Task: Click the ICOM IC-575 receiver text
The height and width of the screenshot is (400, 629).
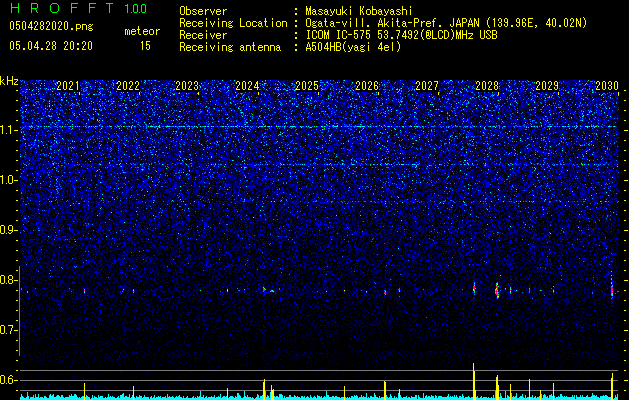Action: point(401,35)
